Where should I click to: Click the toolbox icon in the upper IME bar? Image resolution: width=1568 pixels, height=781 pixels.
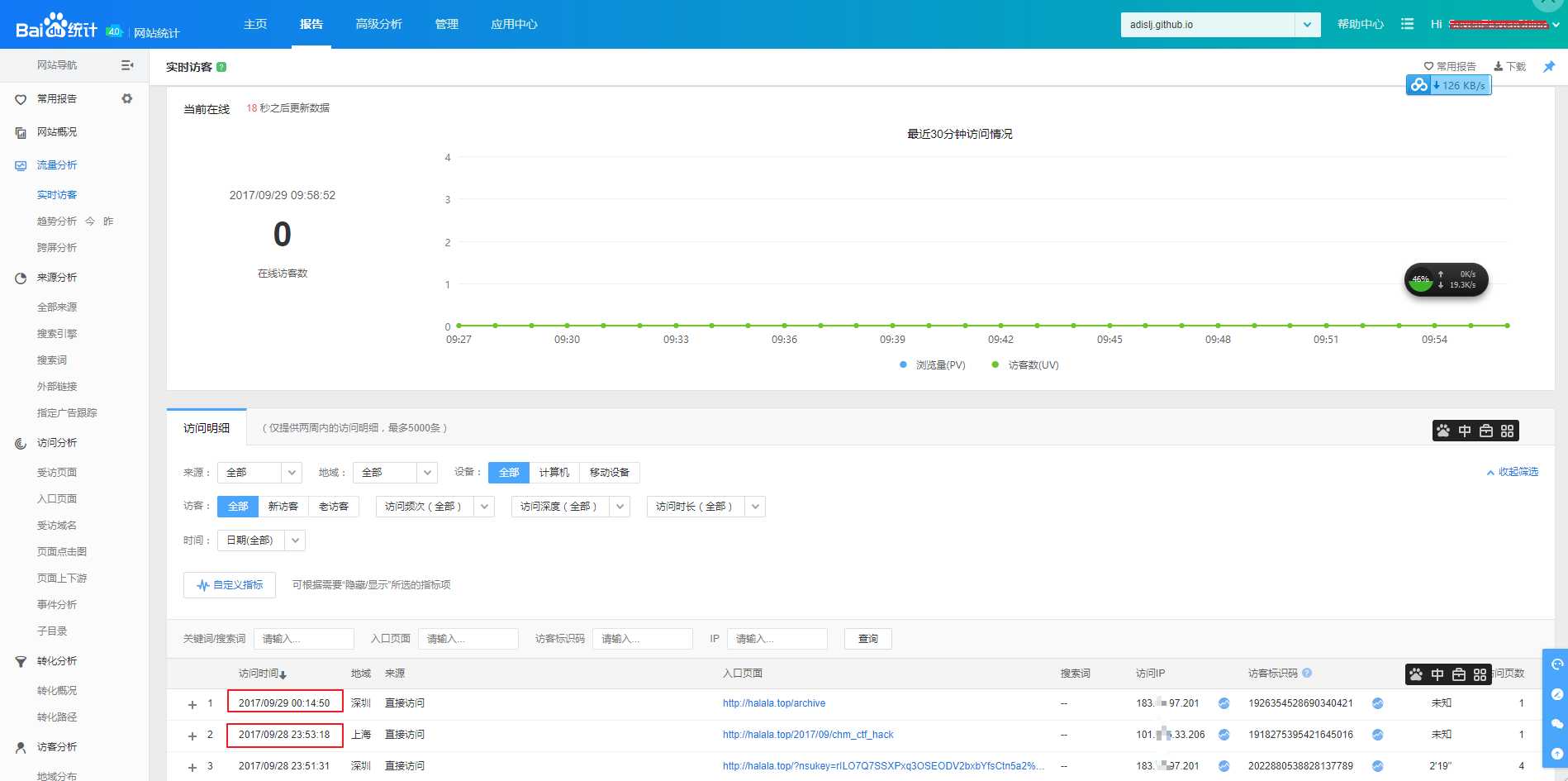[x=1486, y=431]
